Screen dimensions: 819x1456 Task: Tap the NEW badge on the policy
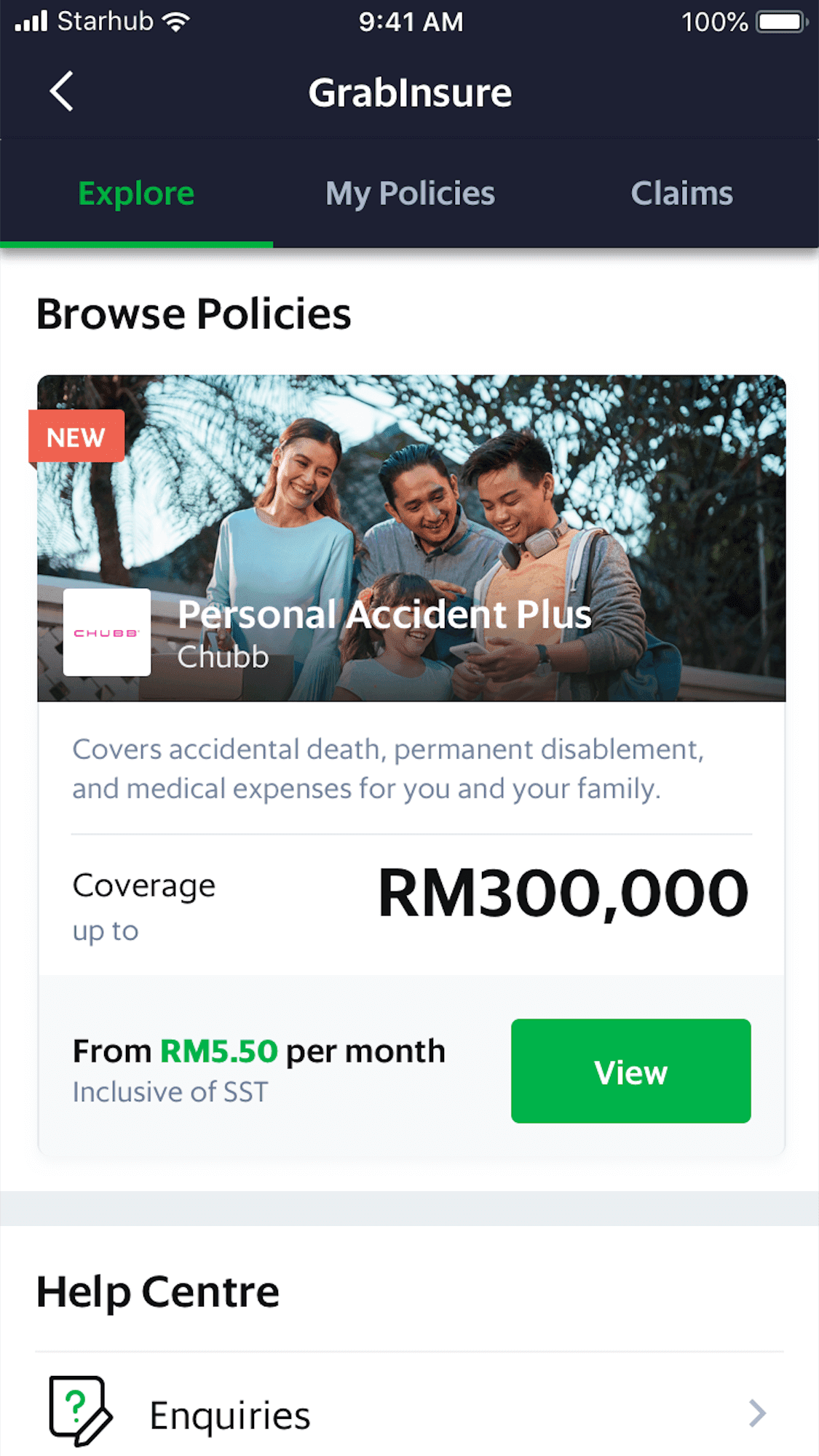point(76,437)
